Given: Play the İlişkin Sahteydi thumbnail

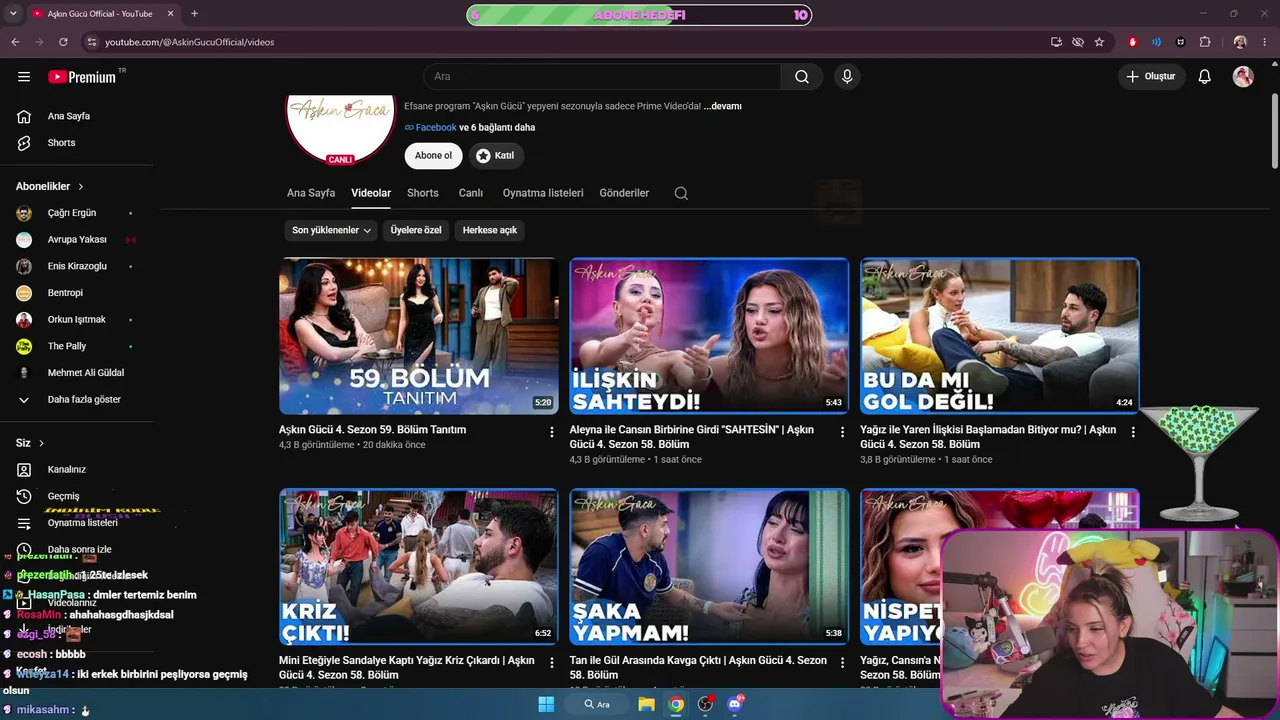Looking at the screenshot, I should click(709, 336).
